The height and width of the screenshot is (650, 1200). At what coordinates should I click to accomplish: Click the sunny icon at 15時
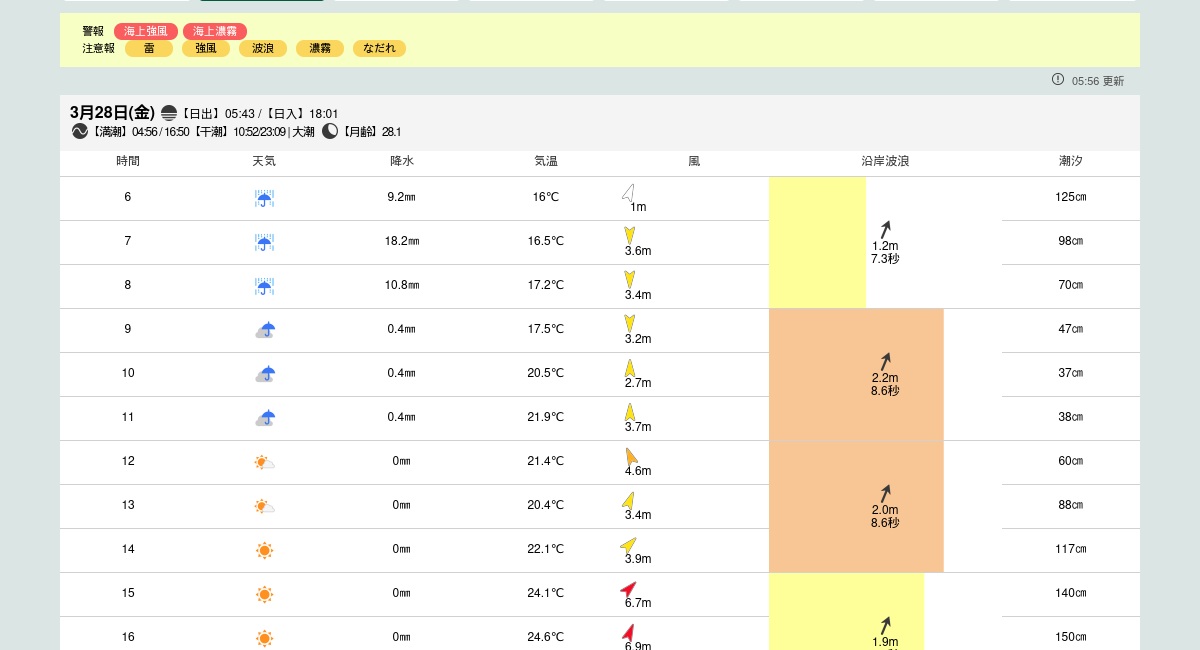(264, 594)
